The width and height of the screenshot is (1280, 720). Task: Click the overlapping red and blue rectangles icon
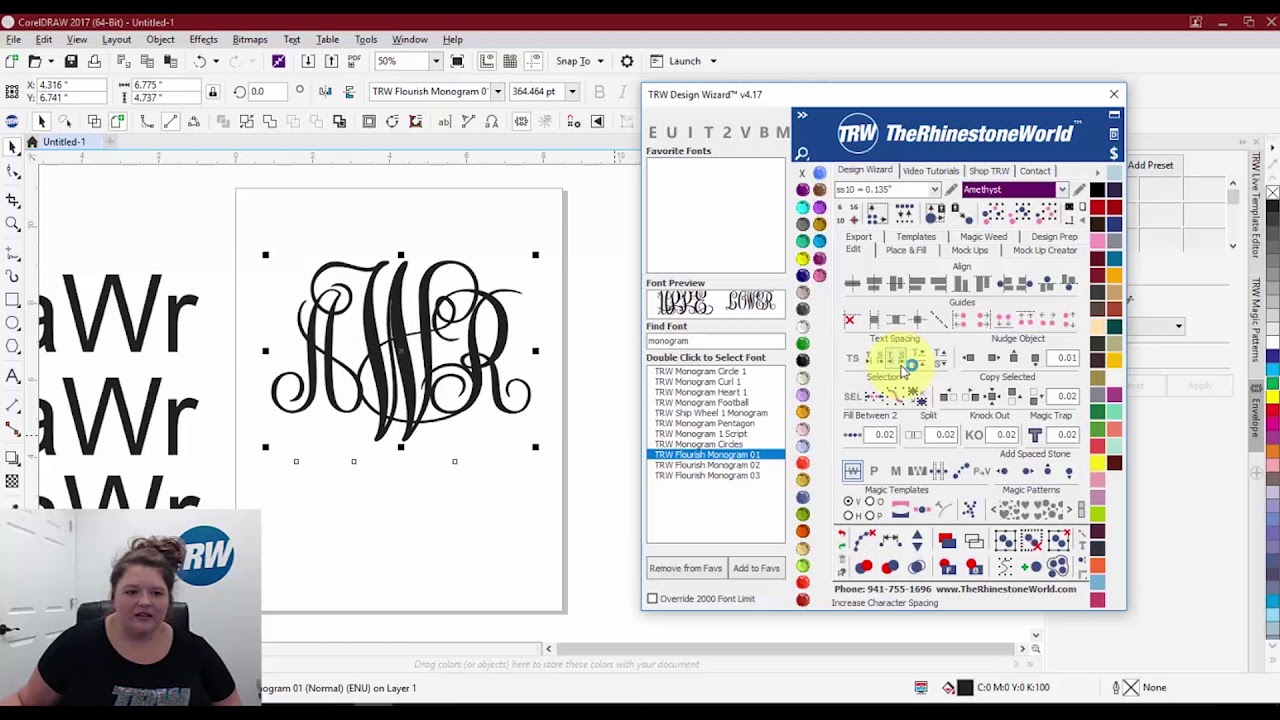point(946,542)
